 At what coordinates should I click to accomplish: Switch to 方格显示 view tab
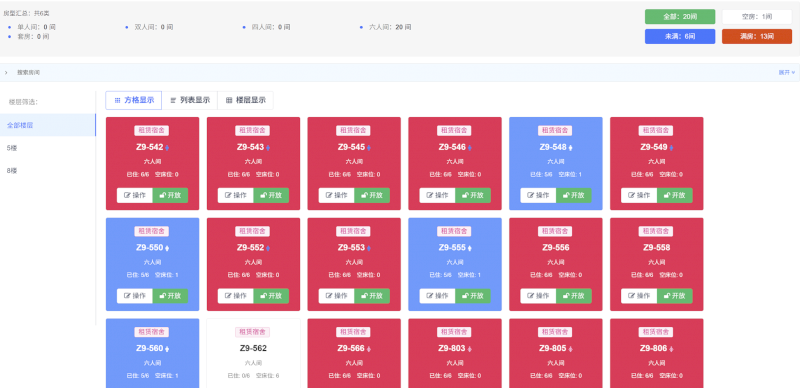pos(134,101)
